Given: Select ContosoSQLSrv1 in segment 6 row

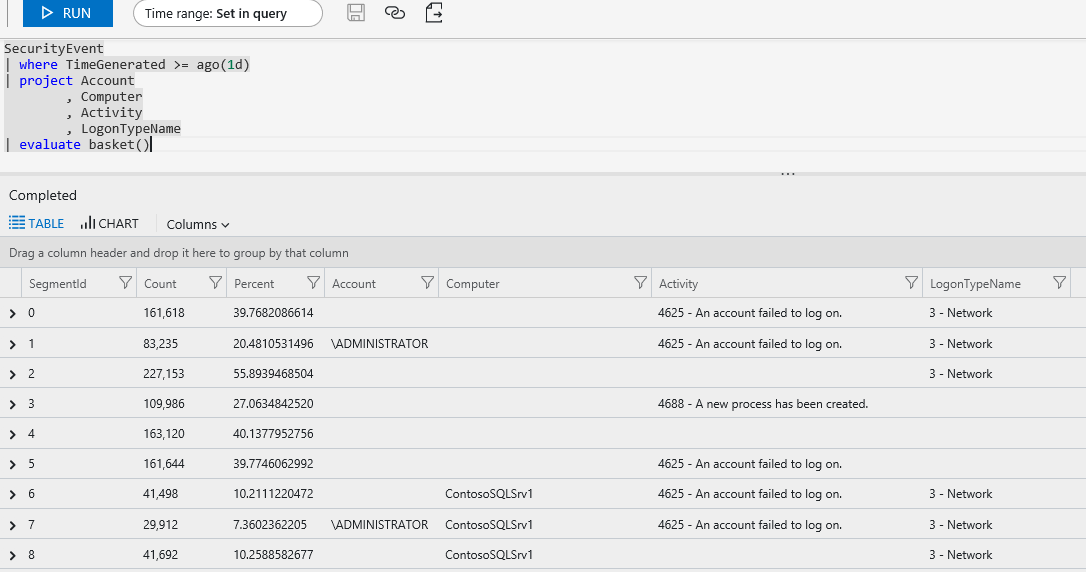Looking at the screenshot, I should (489, 494).
